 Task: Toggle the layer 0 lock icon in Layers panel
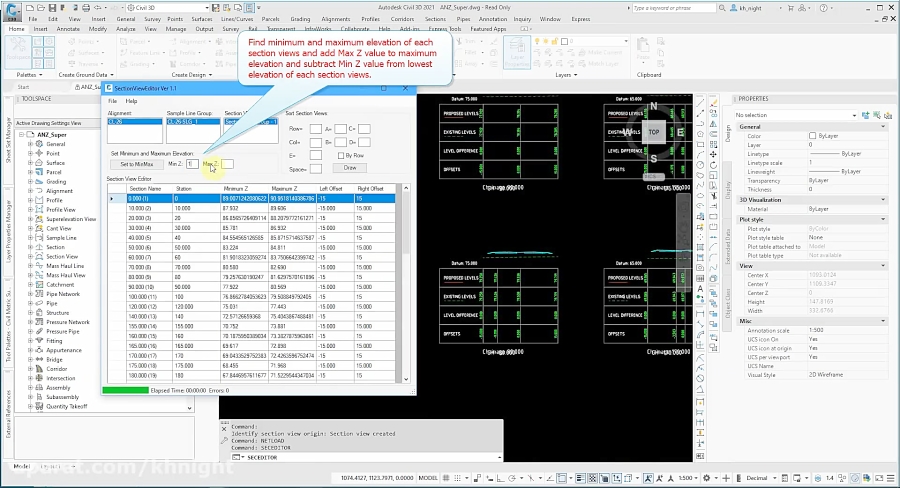(x=555, y=41)
